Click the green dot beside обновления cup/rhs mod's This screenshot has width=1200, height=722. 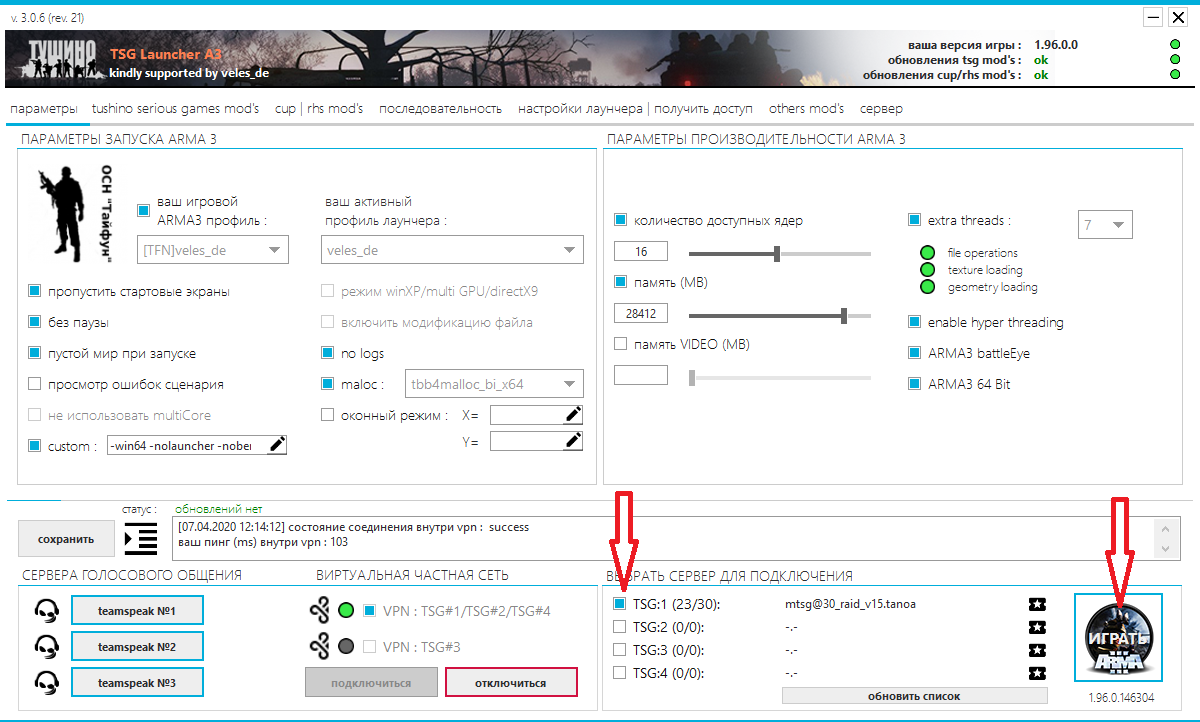click(1174, 75)
